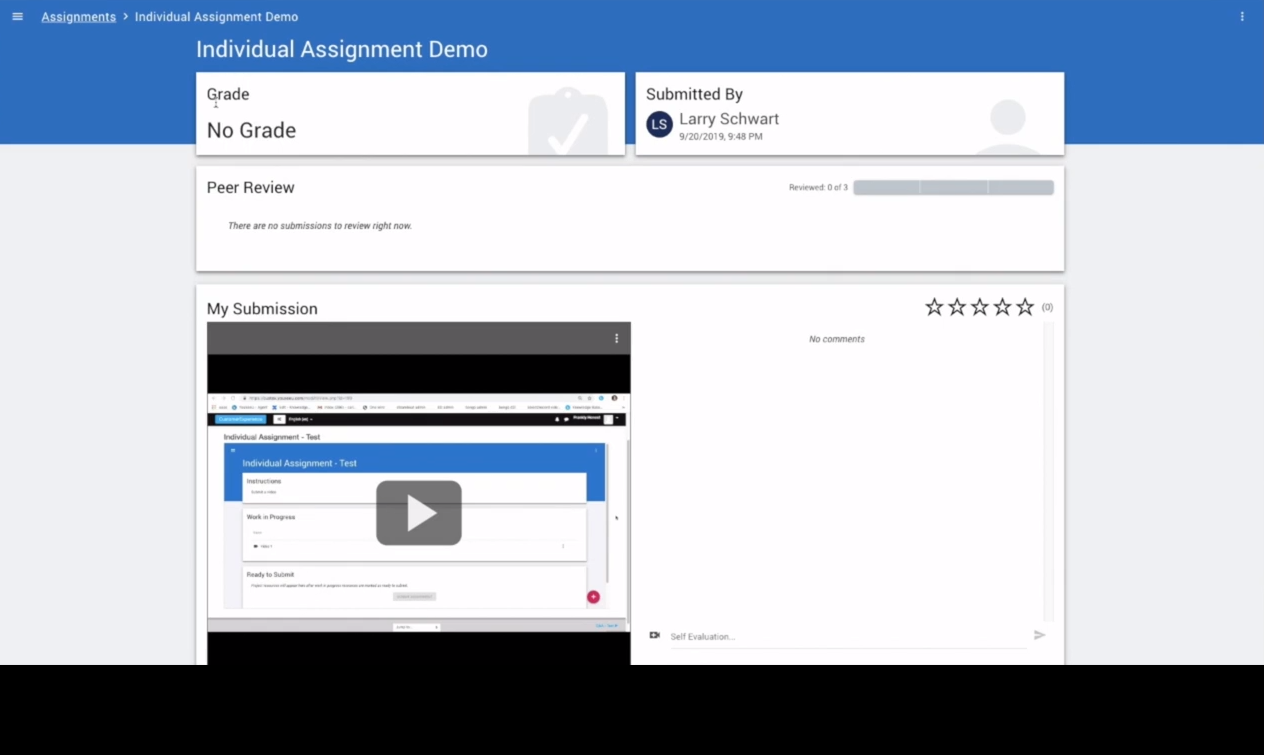Rate submission three stars
The image size is (1264, 755).
pyautogui.click(x=980, y=307)
